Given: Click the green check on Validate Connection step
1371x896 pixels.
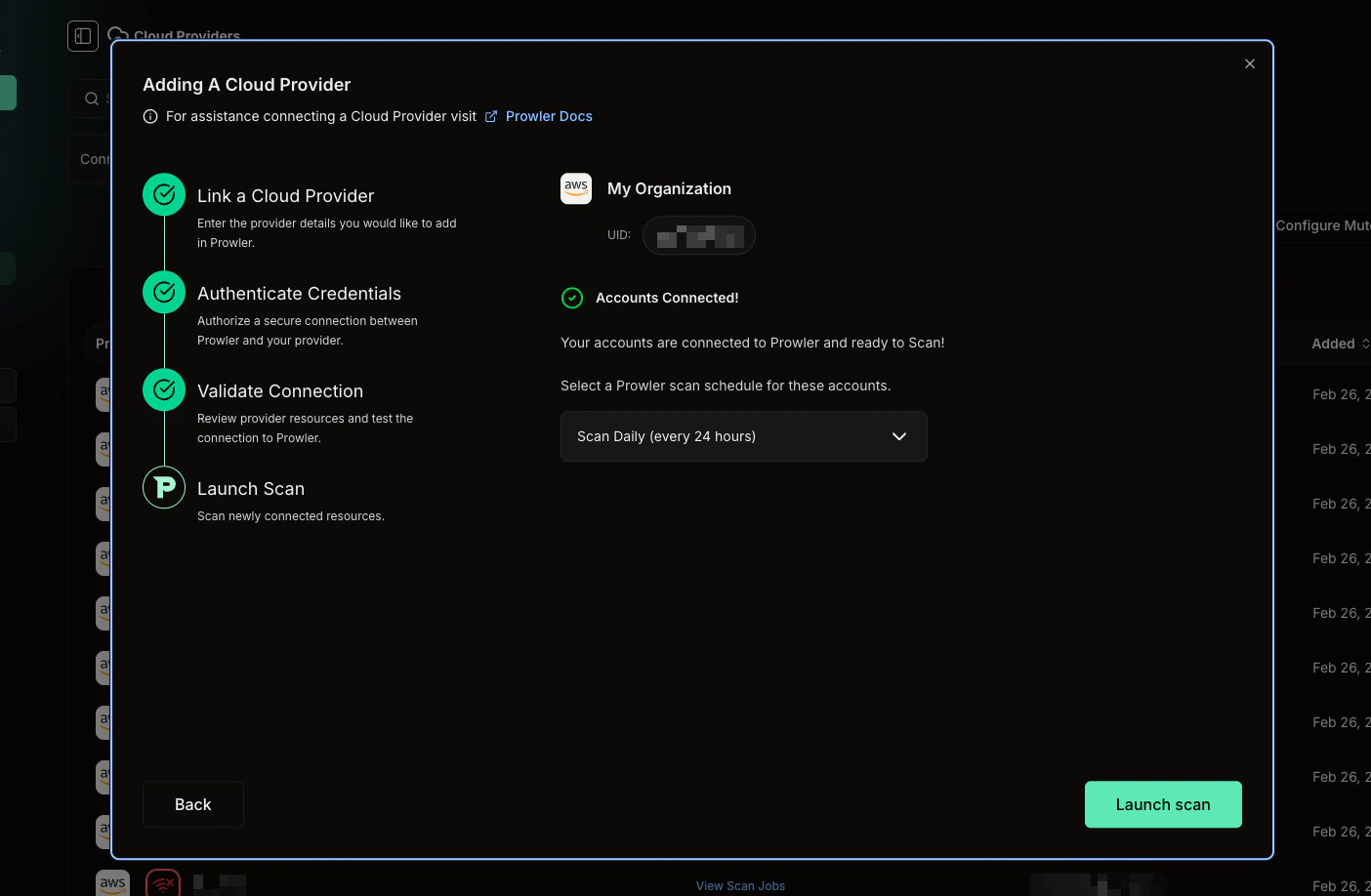Looking at the screenshot, I should [163, 389].
